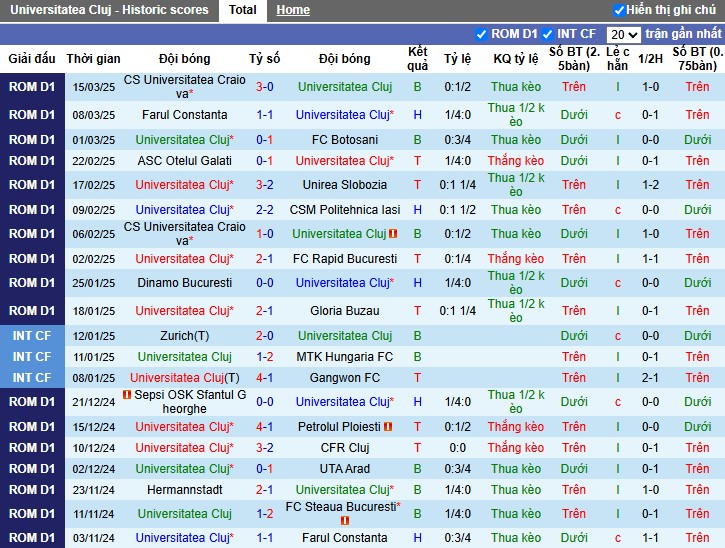Select INT CF league cell on 12/01/25
Image resolution: width=725 pixels, height=548 pixels.
pyautogui.click(x=32, y=336)
